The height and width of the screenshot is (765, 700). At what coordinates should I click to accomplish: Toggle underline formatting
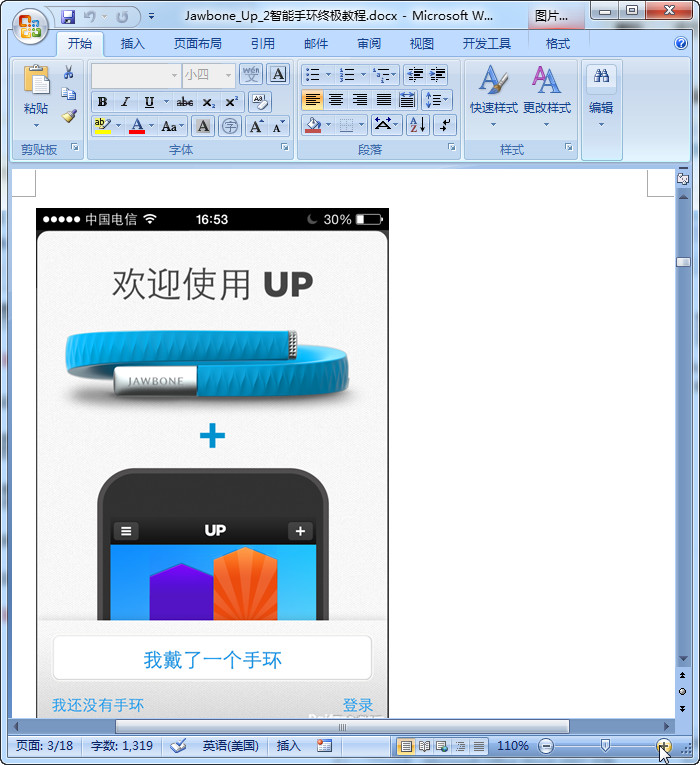click(x=149, y=102)
